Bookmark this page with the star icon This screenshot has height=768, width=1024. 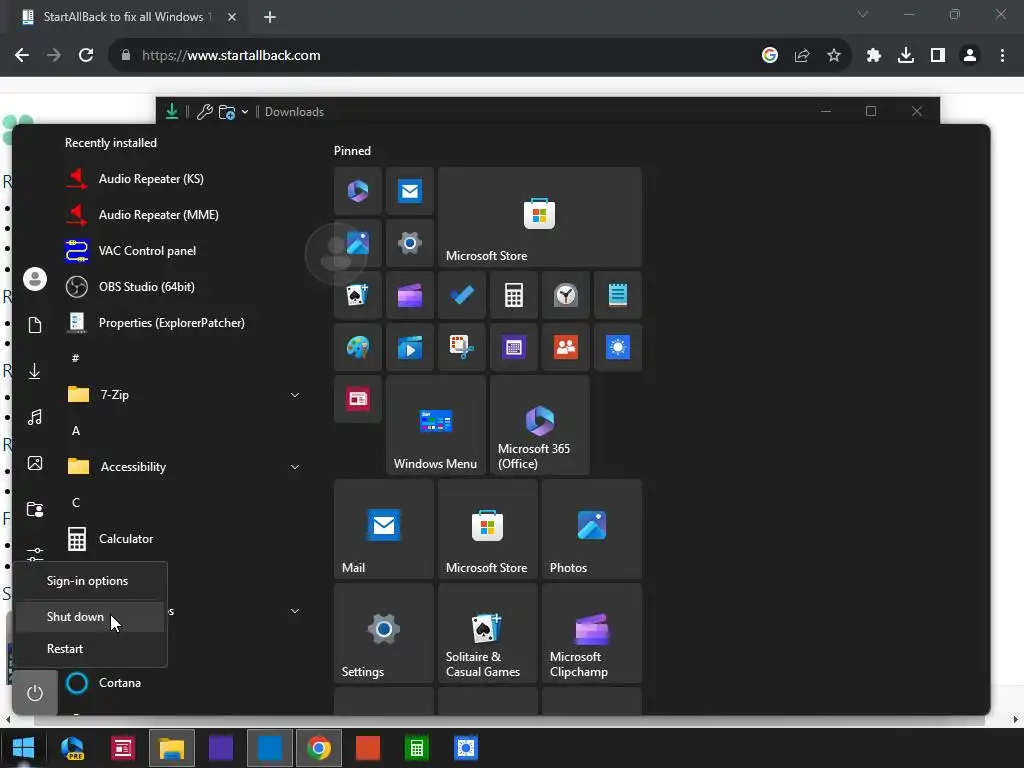point(834,55)
